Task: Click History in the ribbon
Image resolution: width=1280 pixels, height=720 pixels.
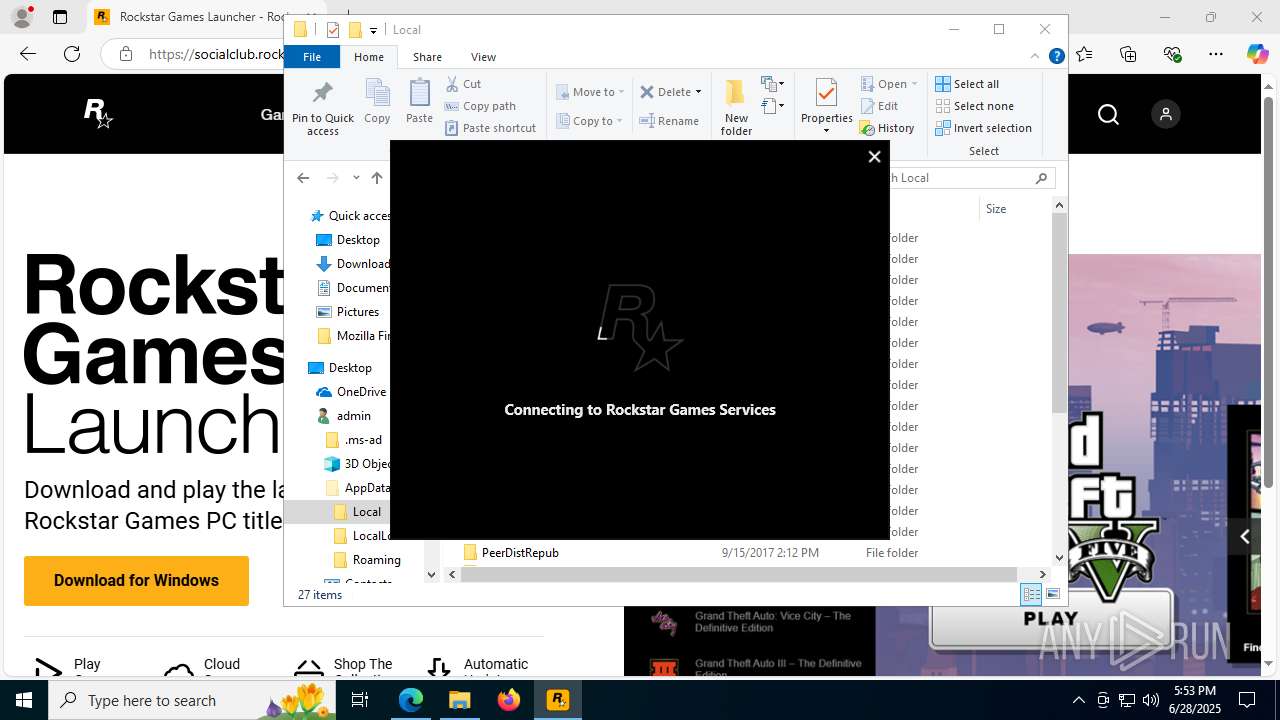Action: [887, 128]
